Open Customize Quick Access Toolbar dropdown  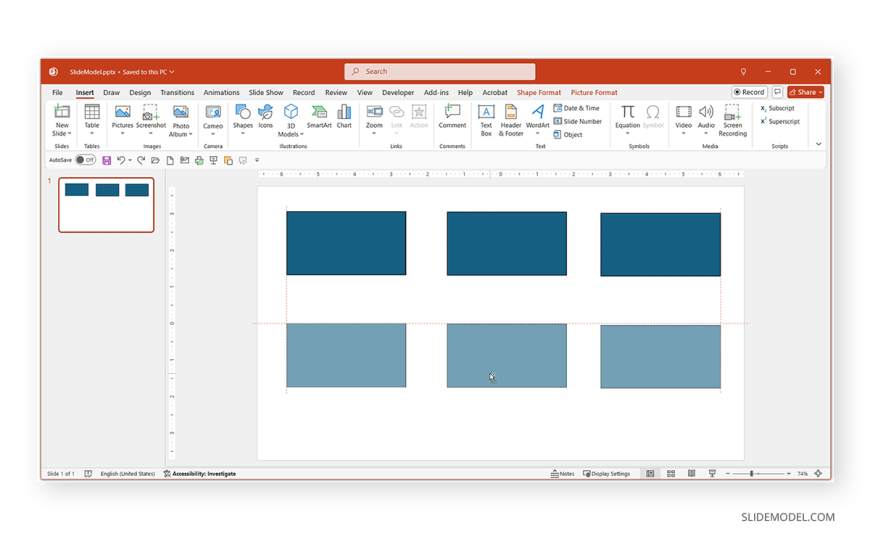257,160
